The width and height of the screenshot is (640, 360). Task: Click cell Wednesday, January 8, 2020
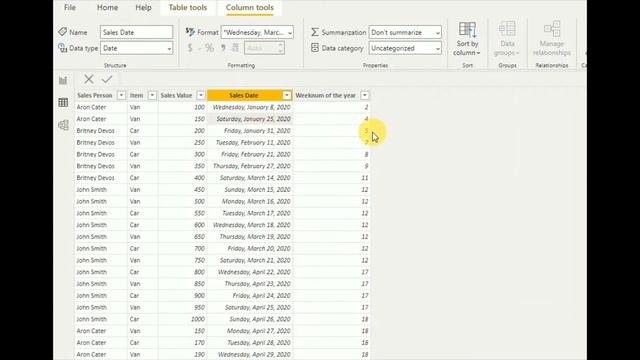pyautogui.click(x=250, y=107)
